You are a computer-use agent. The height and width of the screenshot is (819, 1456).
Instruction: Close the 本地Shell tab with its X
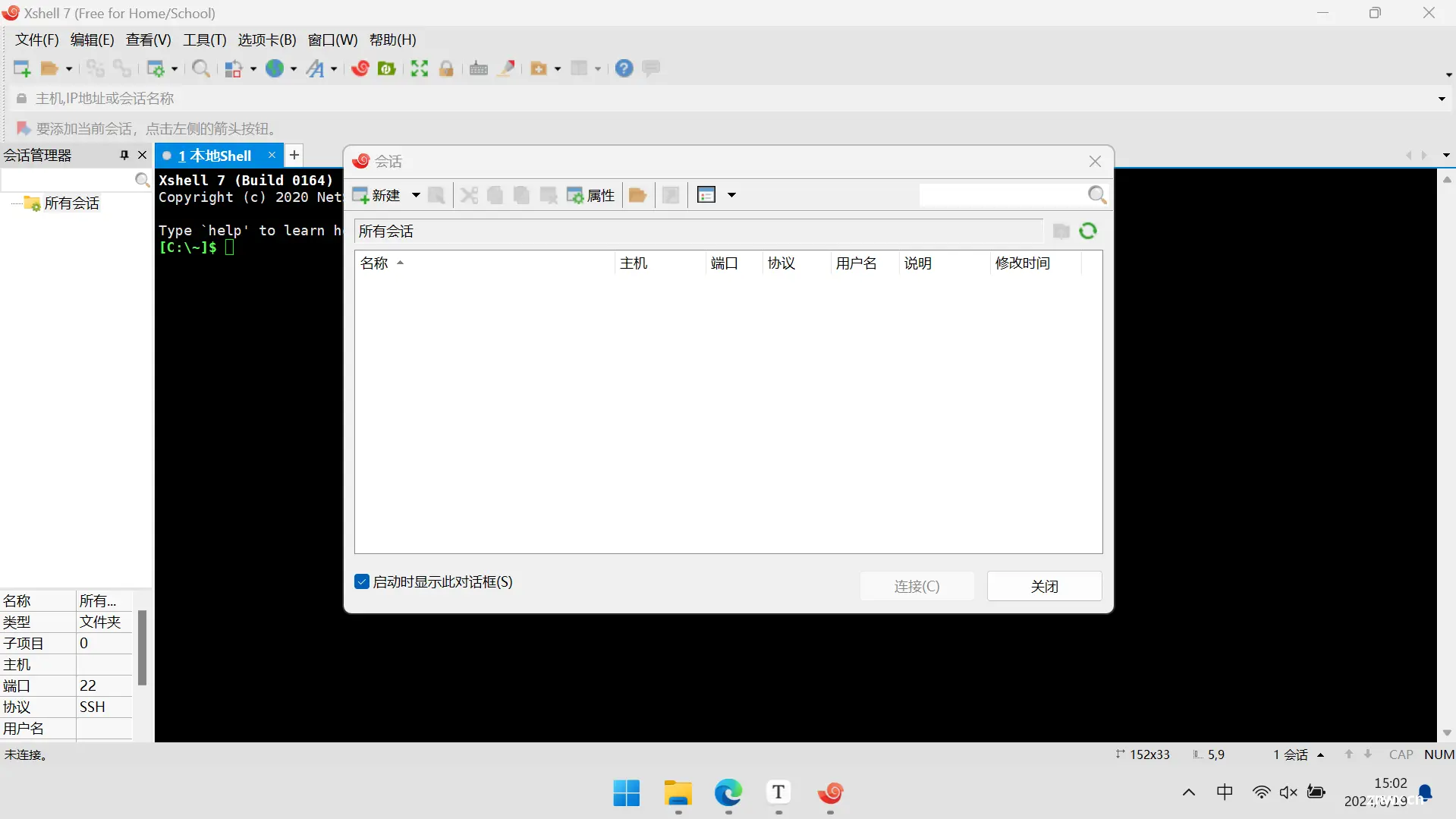[x=272, y=155]
